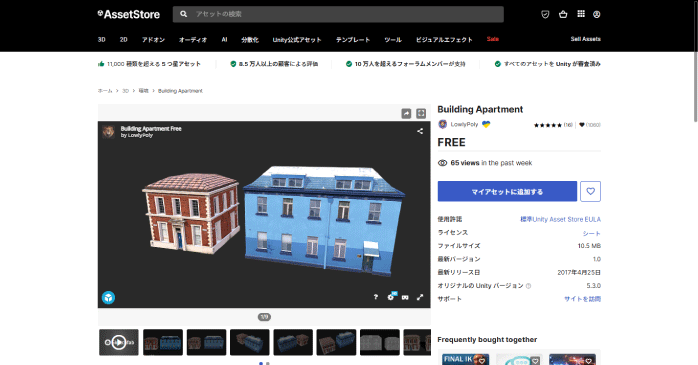Open the AI category menu
Image resolution: width=698 pixels, height=365 pixels.
click(224, 40)
